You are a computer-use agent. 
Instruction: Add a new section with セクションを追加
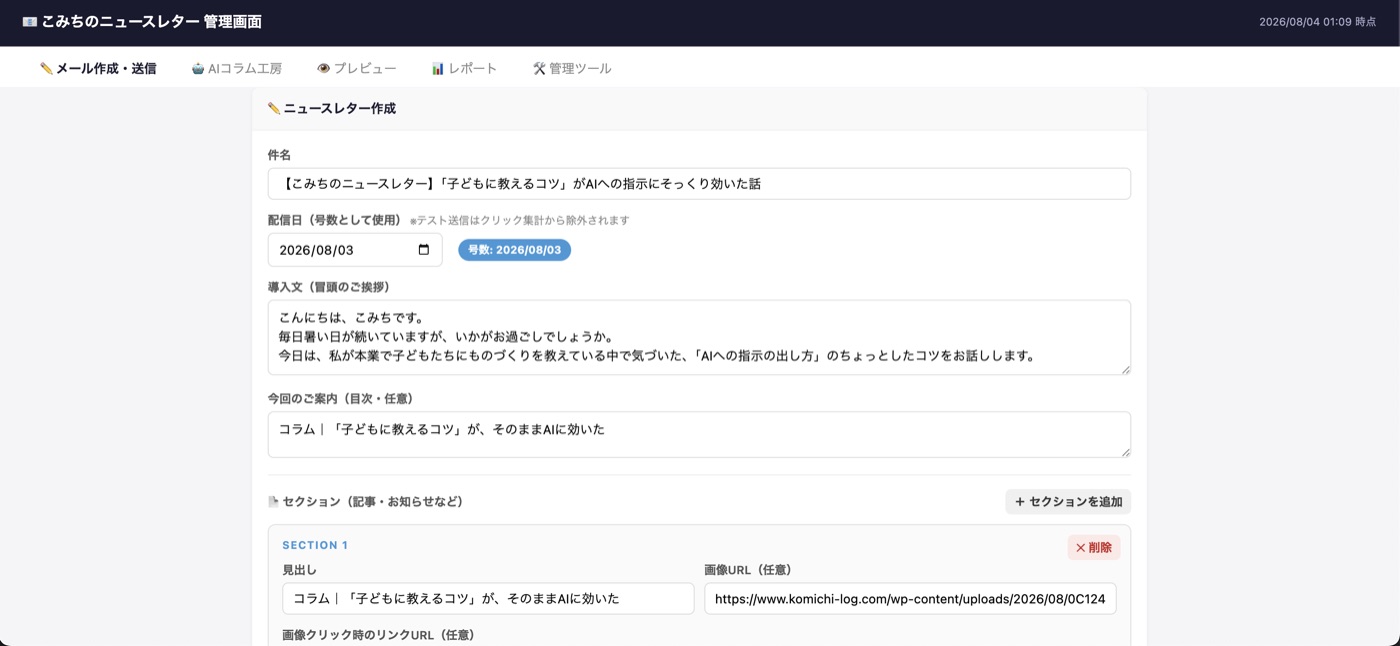(1068, 502)
